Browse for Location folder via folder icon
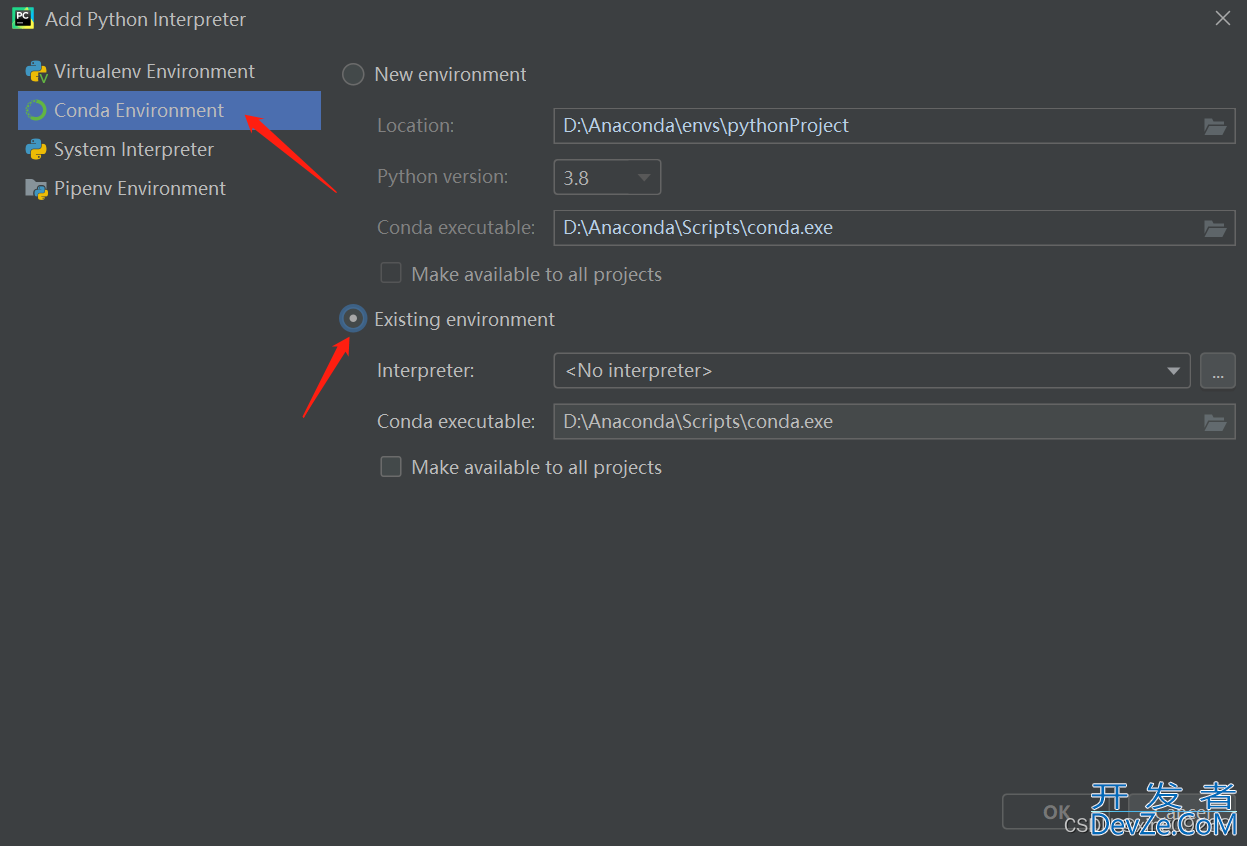The width and height of the screenshot is (1247, 846). coord(1215,126)
